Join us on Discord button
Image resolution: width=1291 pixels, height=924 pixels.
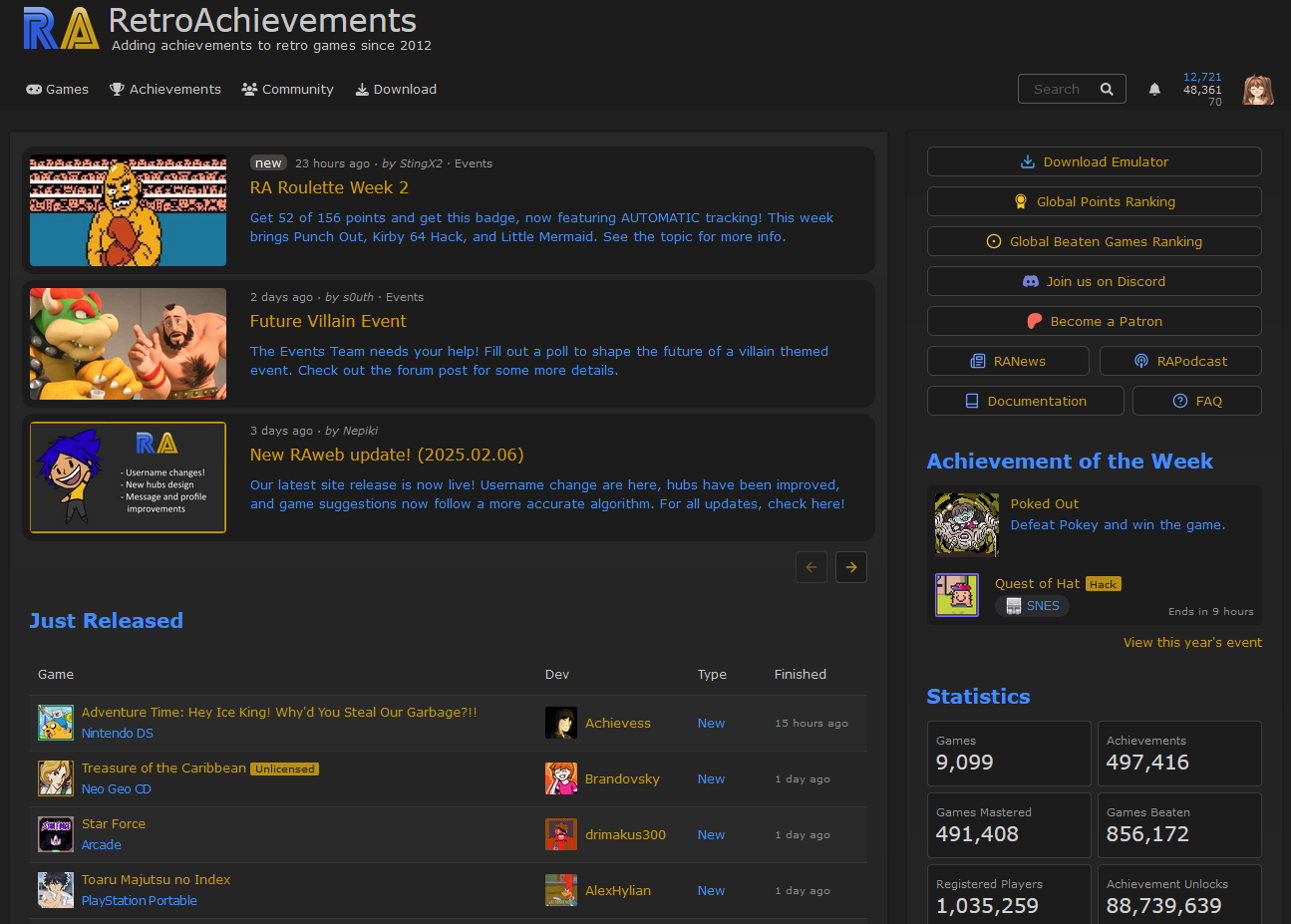point(1094,281)
